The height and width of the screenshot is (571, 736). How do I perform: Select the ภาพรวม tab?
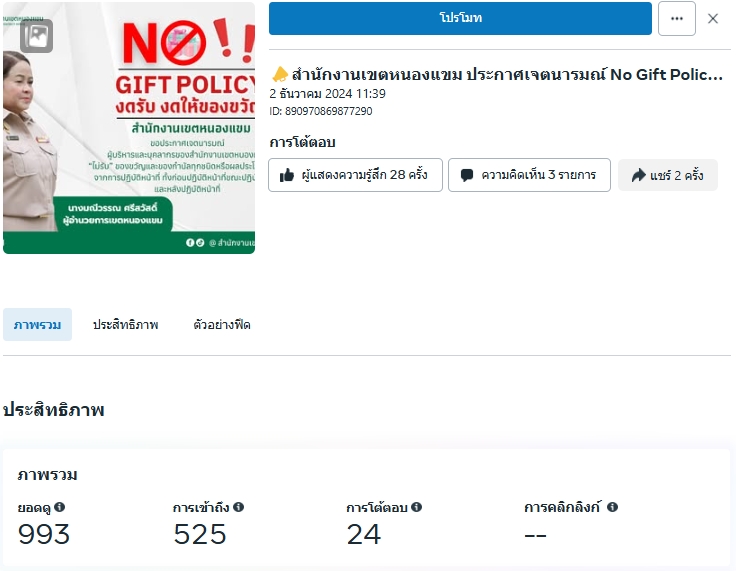pos(38,325)
